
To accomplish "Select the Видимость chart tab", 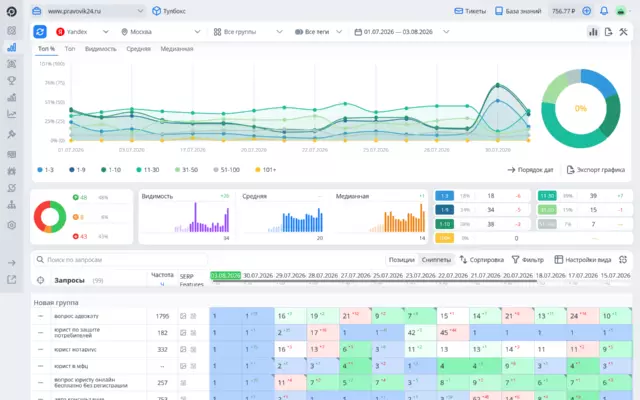I will tap(100, 49).
